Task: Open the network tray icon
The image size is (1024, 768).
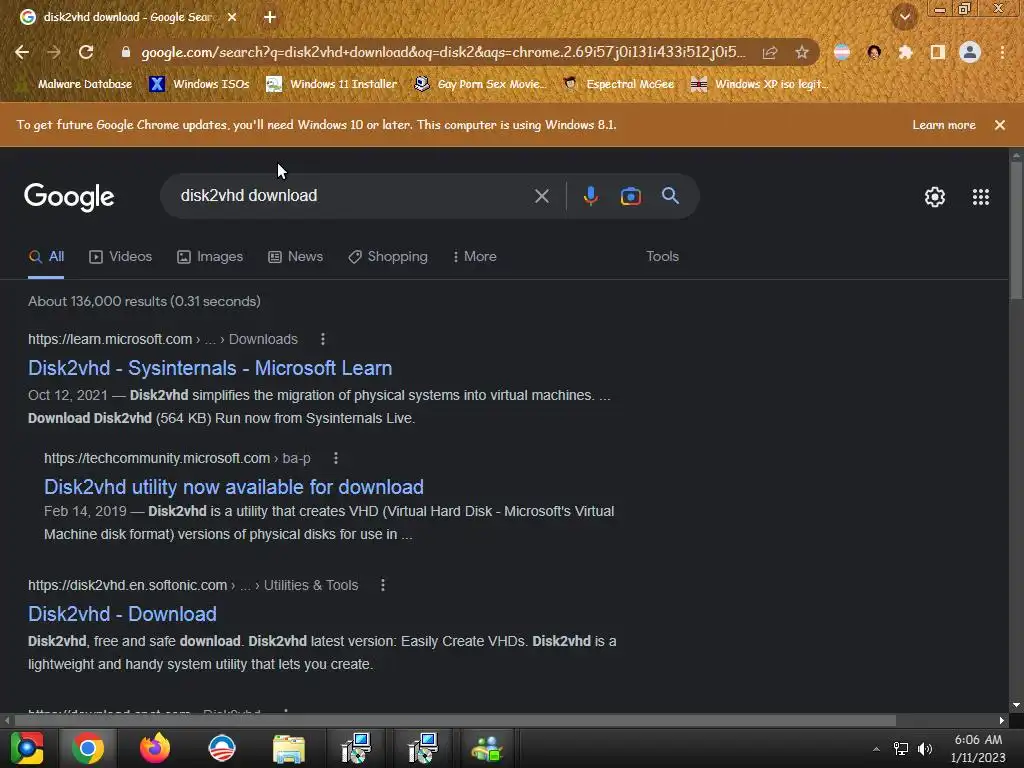Action: (901, 749)
